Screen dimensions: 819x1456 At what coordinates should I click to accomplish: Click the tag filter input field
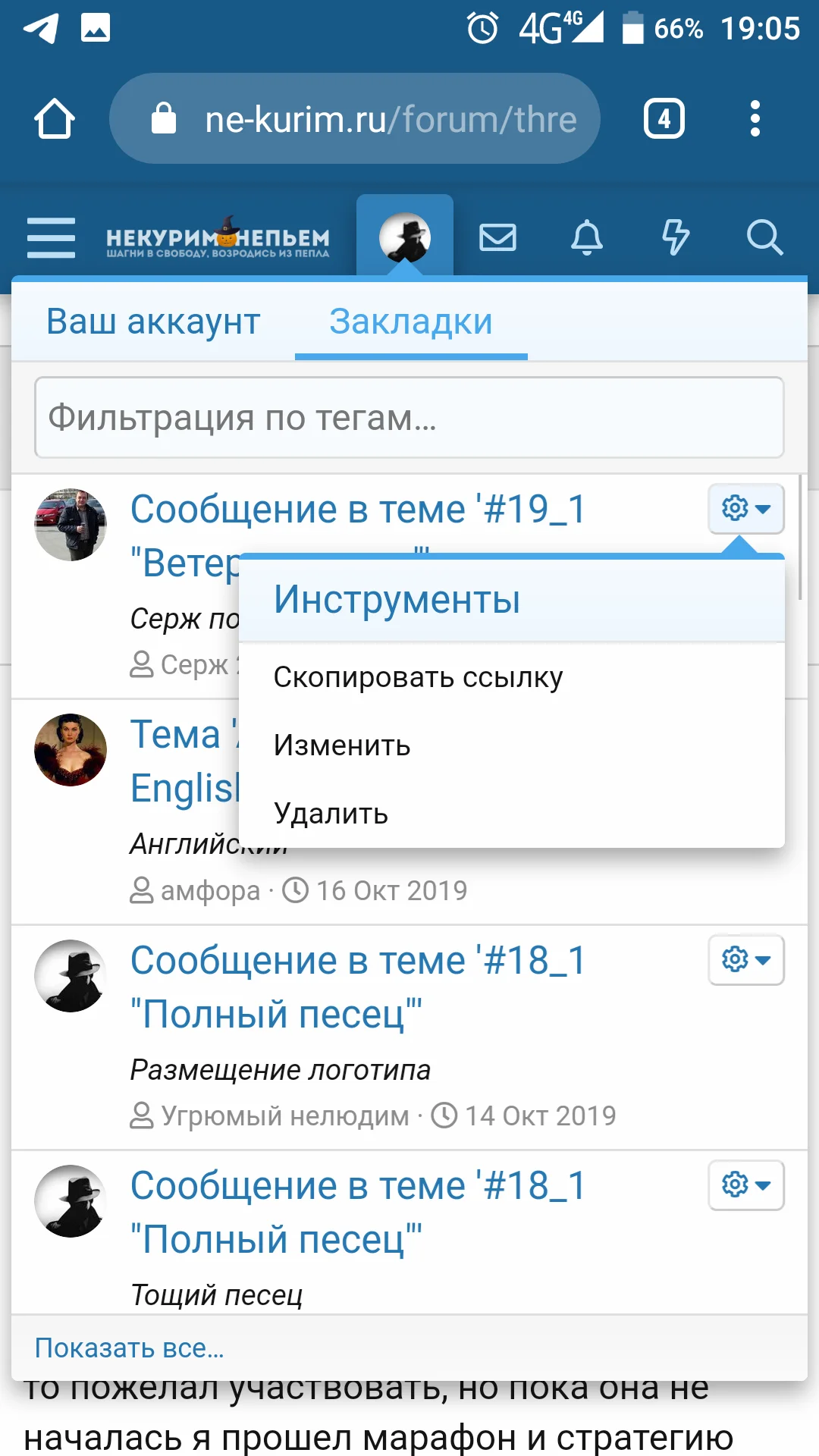click(x=409, y=416)
